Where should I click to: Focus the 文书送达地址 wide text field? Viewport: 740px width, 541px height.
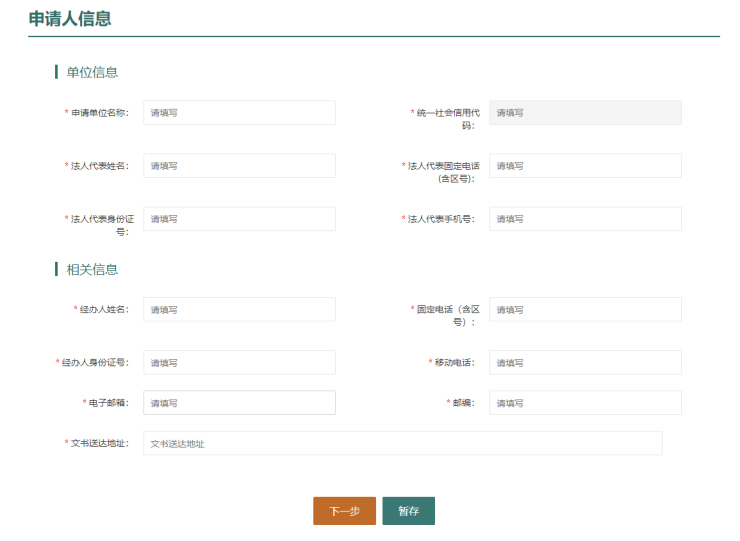pyautogui.click(x=402, y=443)
